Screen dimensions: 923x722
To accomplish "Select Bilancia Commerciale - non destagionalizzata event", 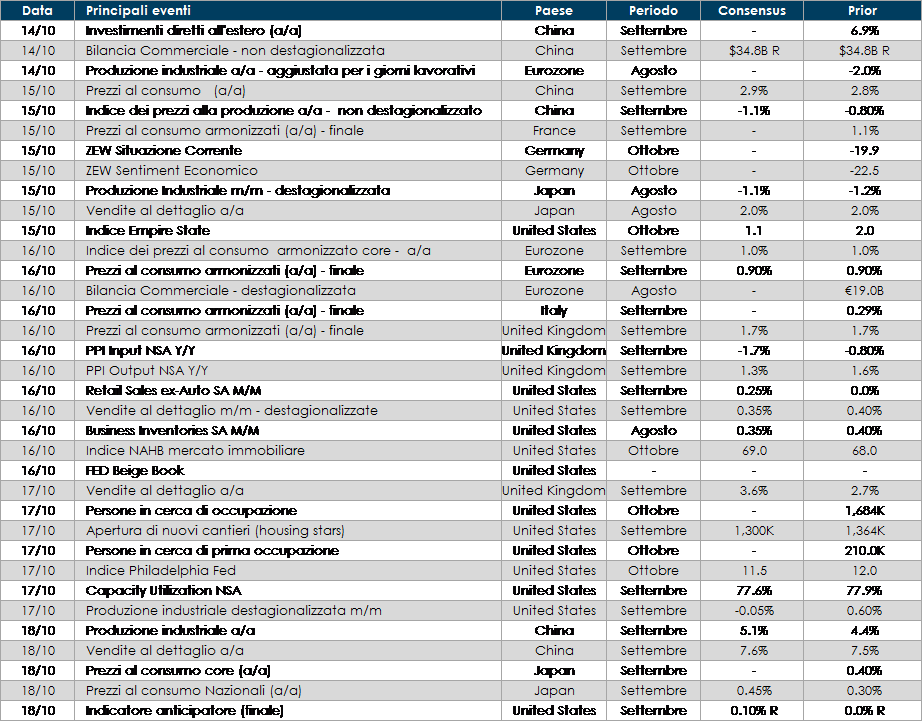I will (x=235, y=51).
